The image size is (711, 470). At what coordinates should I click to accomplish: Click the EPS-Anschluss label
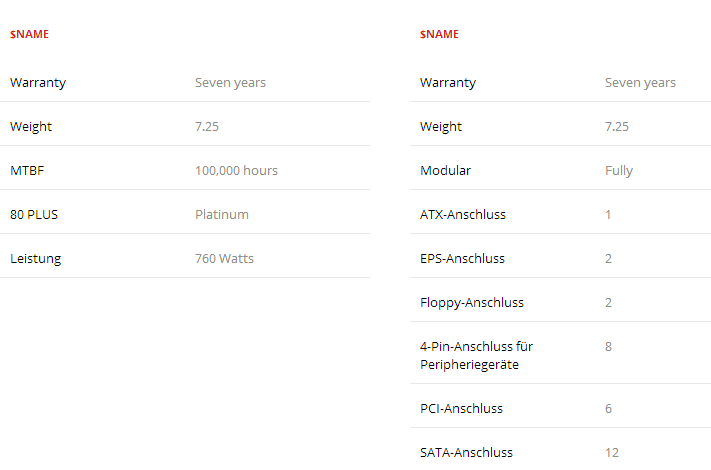point(462,259)
